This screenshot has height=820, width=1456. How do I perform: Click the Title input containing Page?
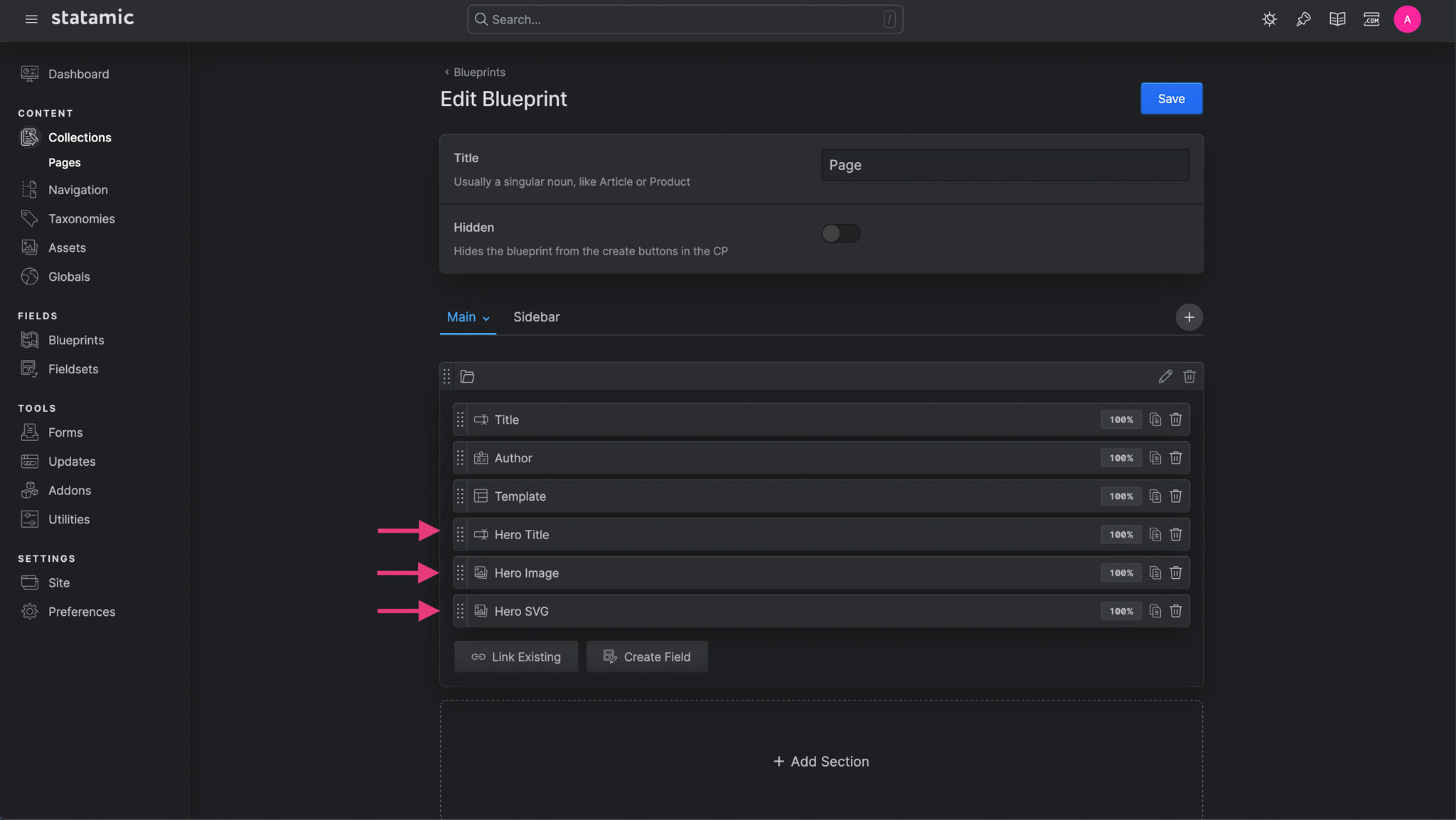[x=1005, y=165]
